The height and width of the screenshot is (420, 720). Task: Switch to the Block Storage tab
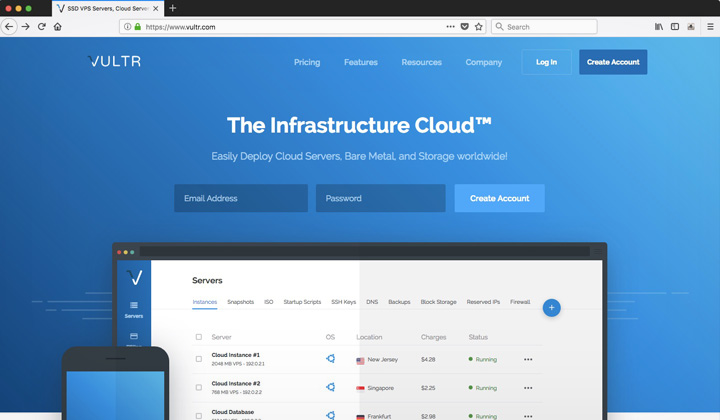439,302
